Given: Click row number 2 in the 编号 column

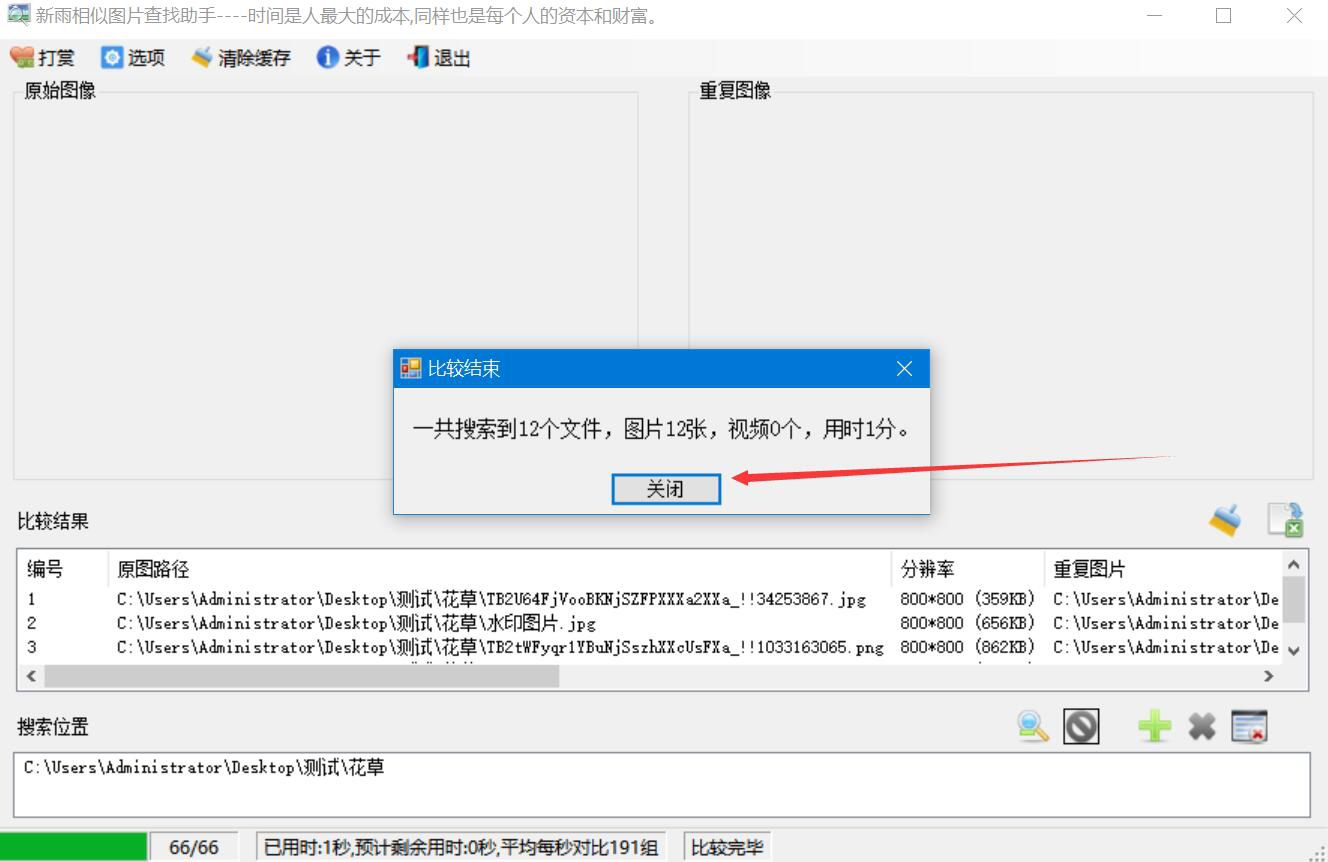Looking at the screenshot, I should coord(32,623).
